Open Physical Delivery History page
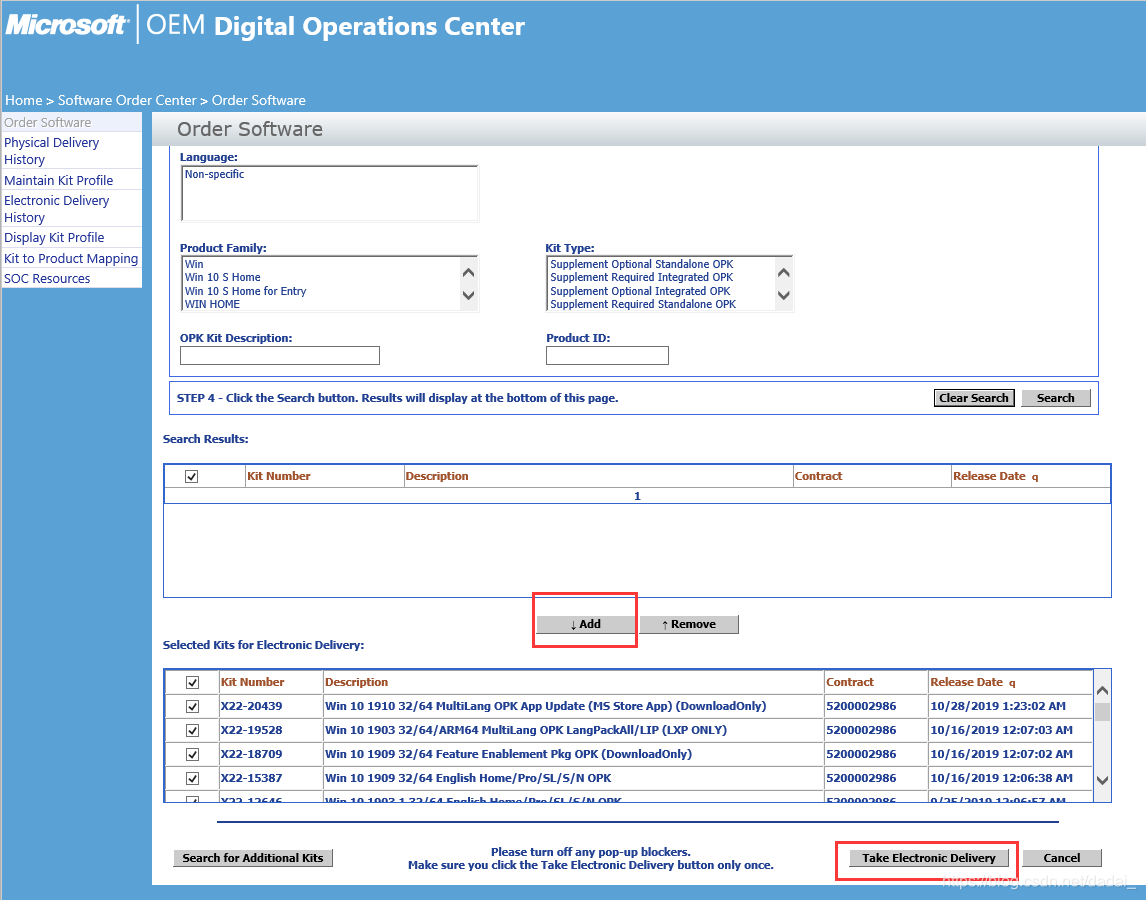1146x900 pixels. click(x=51, y=151)
